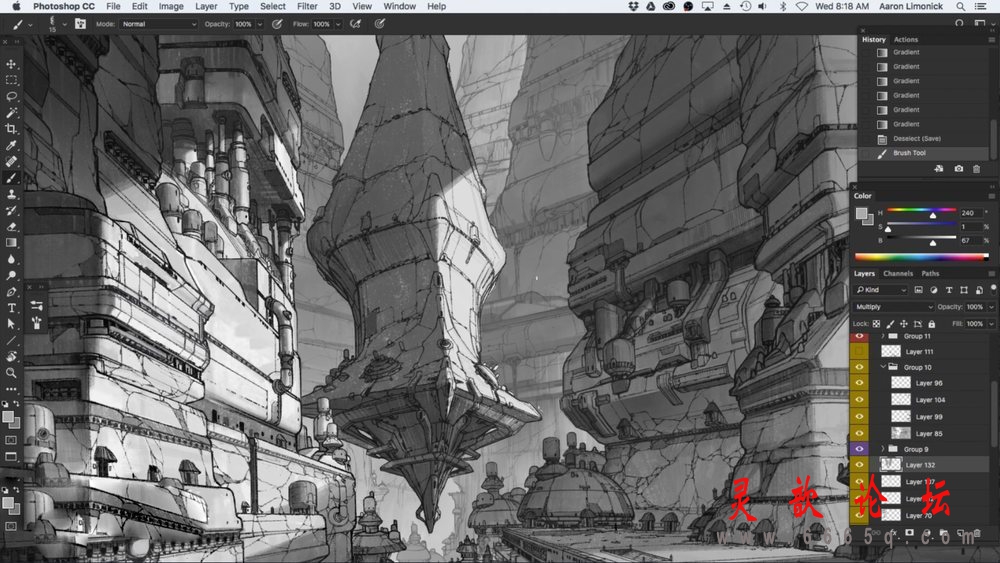Expand Group 11 in Layers panel
Image resolution: width=1000 pixels, height=563 pixels.
coord(883,336)
